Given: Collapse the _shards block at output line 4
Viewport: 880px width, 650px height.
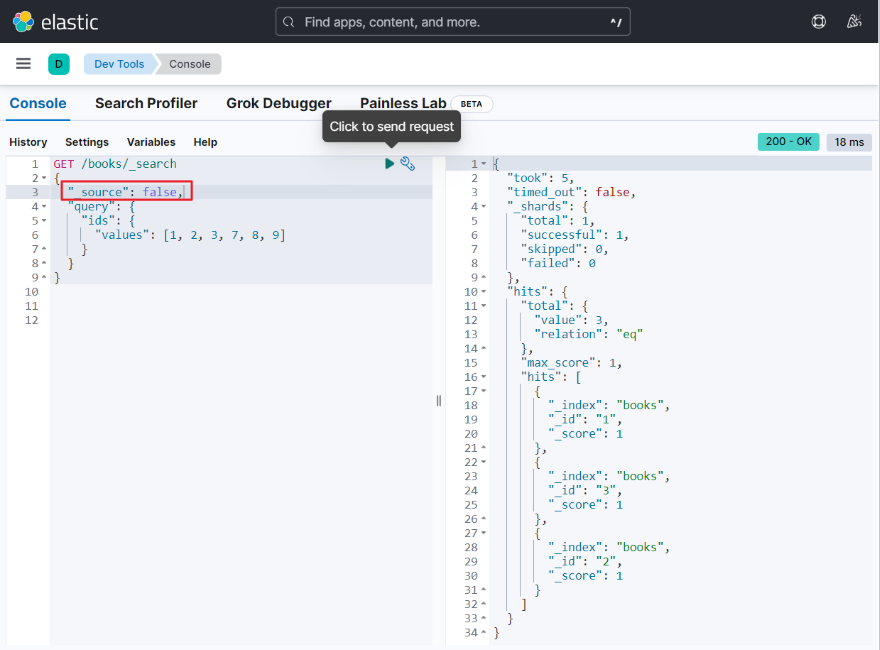Looking at the screenshot, I should (484, 207).
